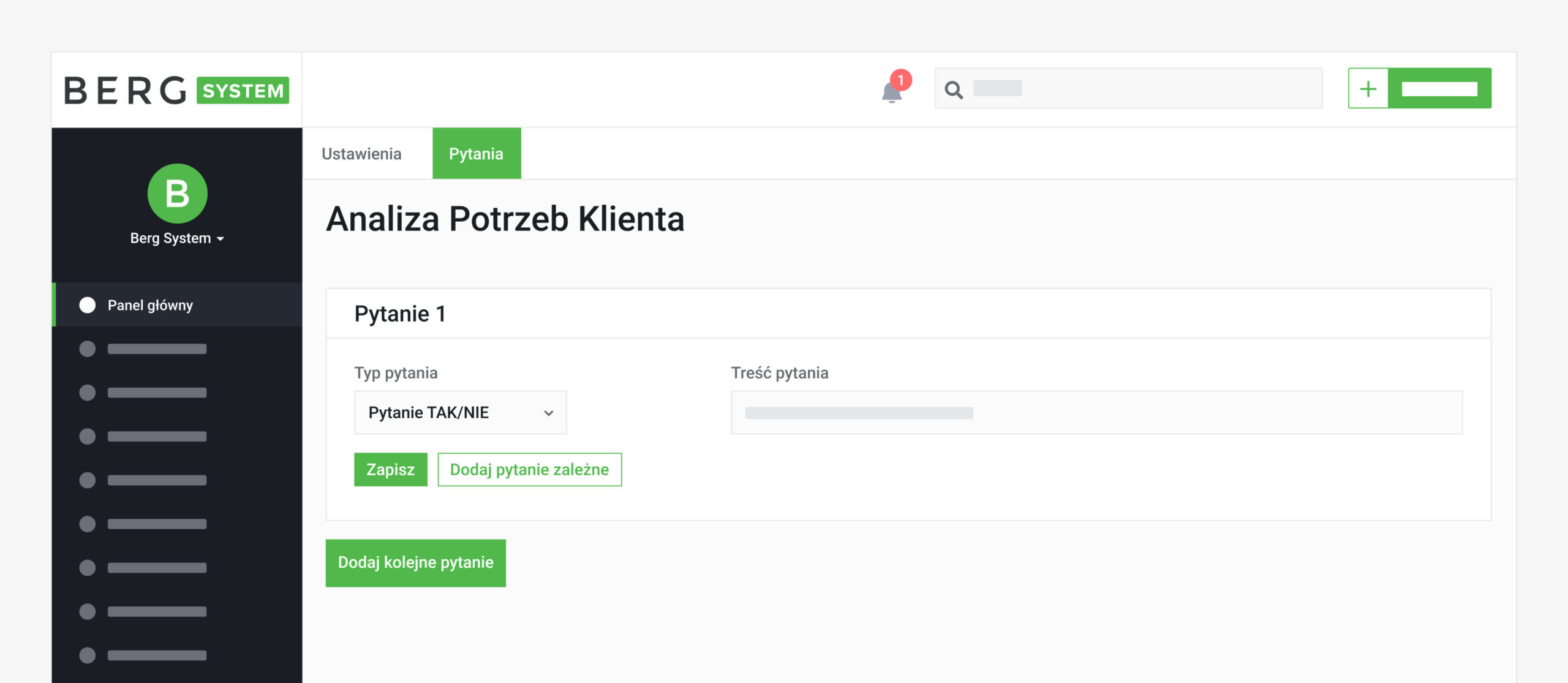Click the Panel główny circle icon

pos(88,305)
